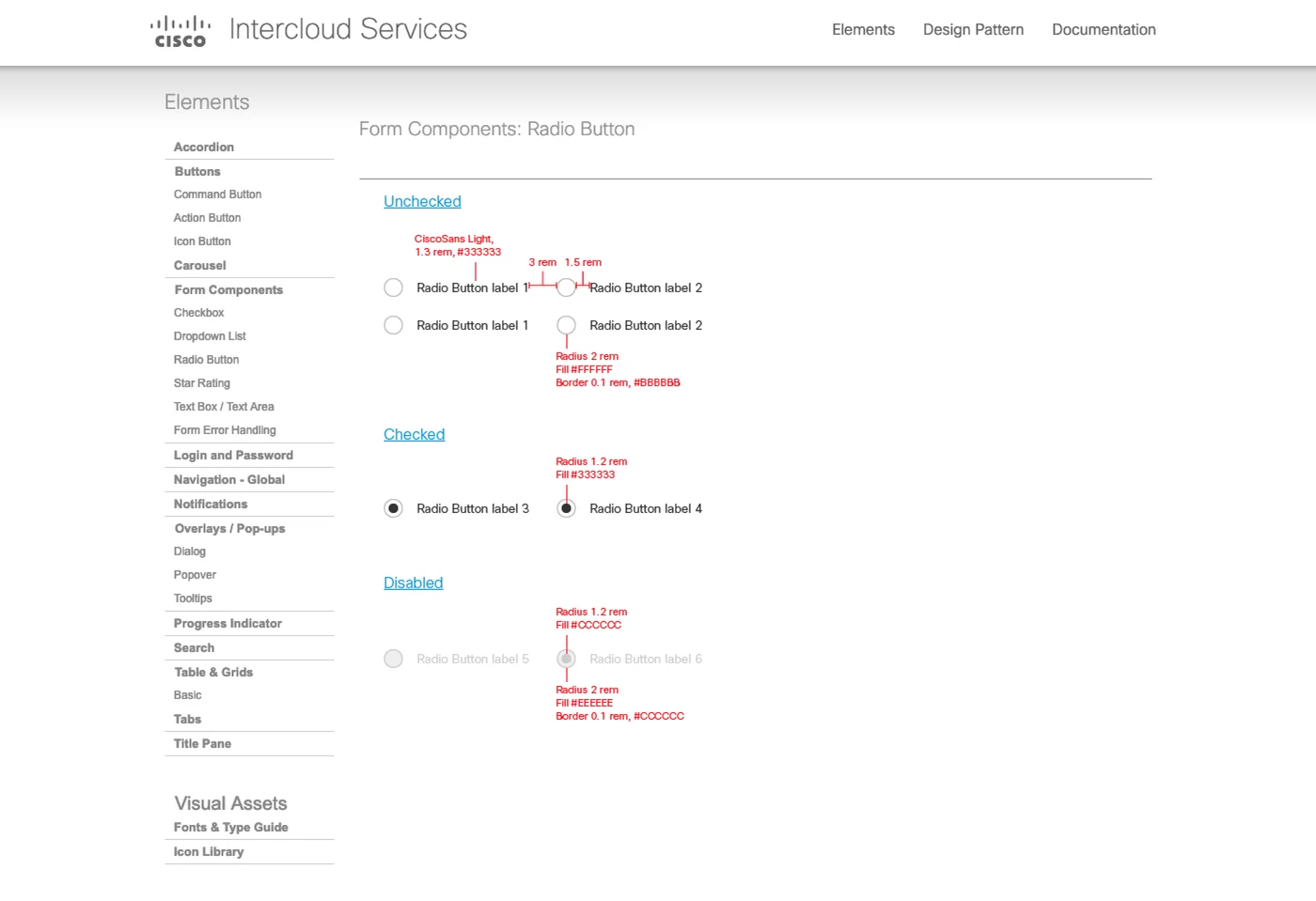Open Command Button sidebar entry
The height and width of the screenshot is (901, 1316).
tap(217, 194)
